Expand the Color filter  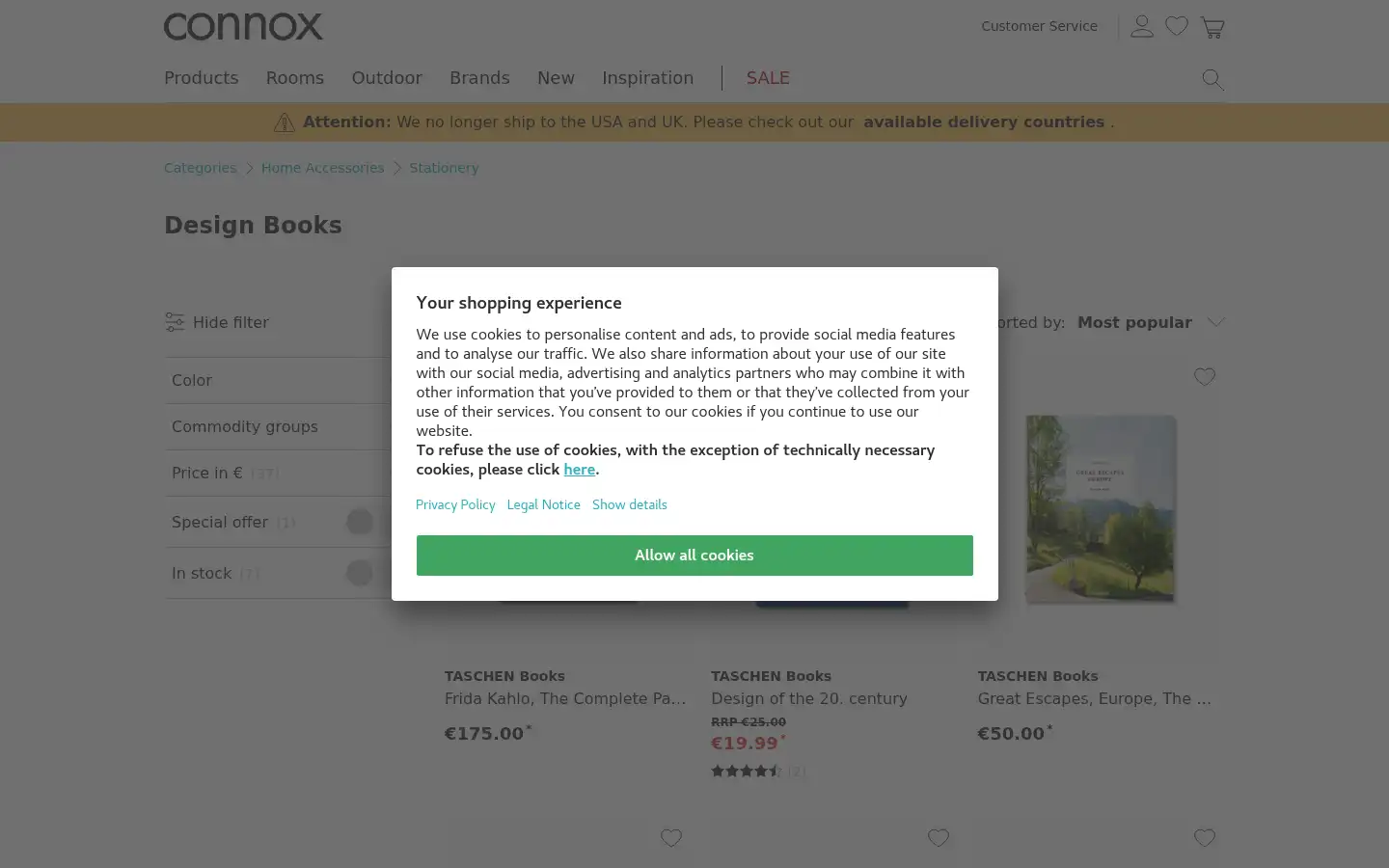[278, 380]
